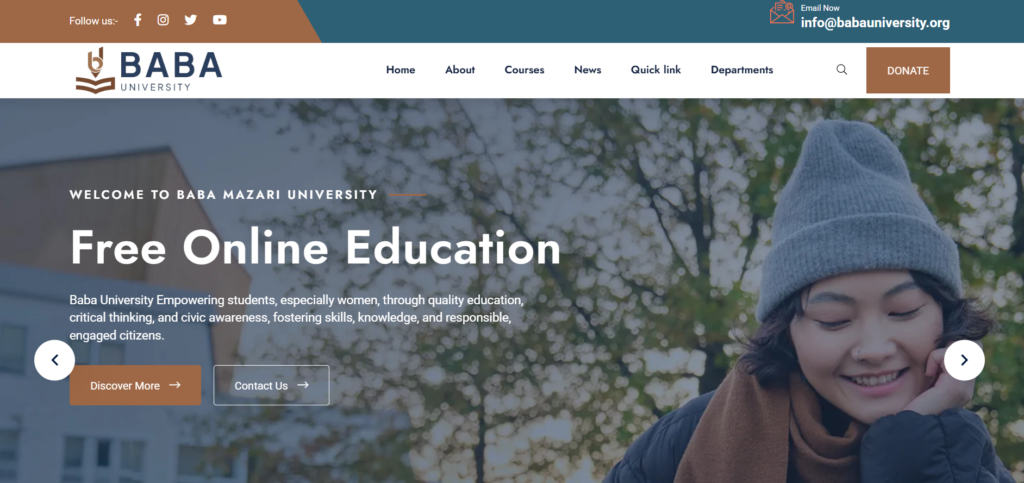Click the Baba University logo
The image size is (1024, 483).
pos(149,70)
